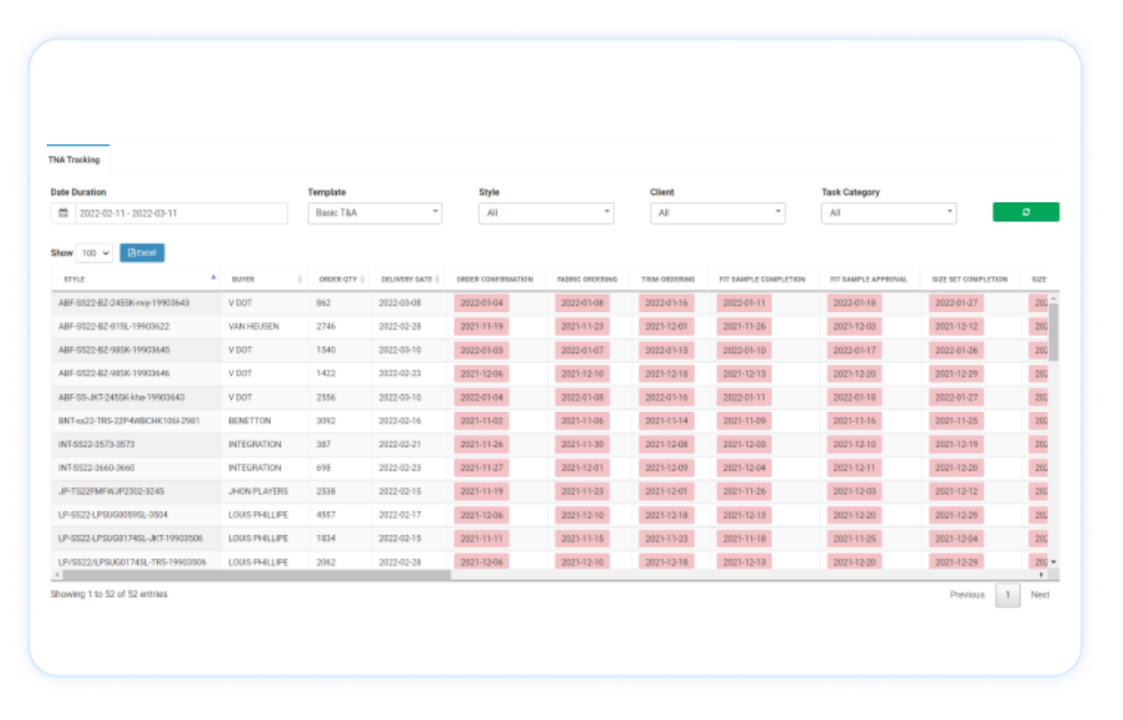
Task: Export the table with the Excel button
Action: (142, 253)
